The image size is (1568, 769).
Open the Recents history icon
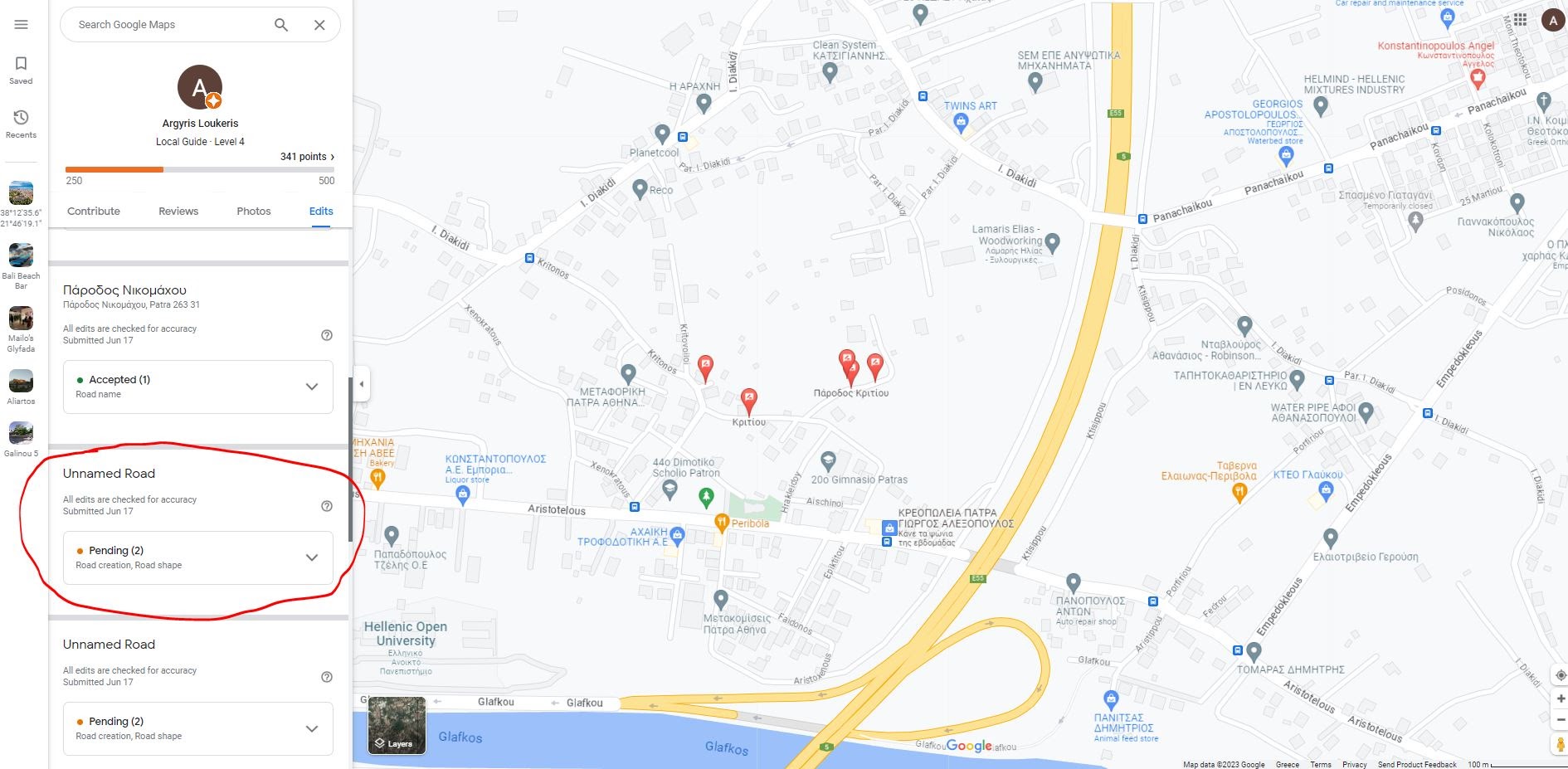click(x=21, y=124)
